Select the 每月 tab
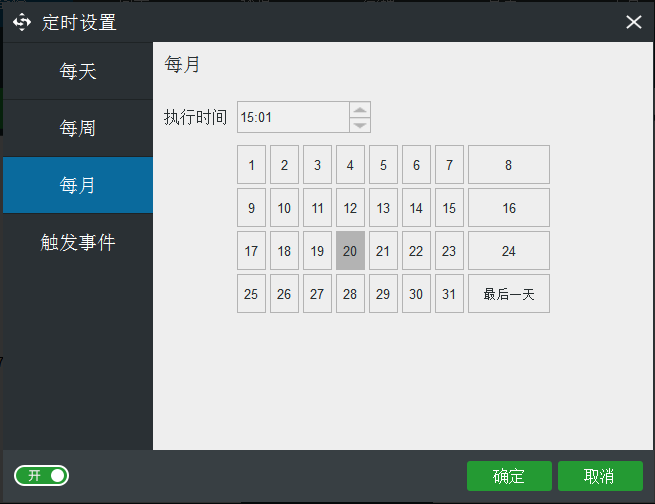The width and height of the screenshot is (655, 504). 78,185
